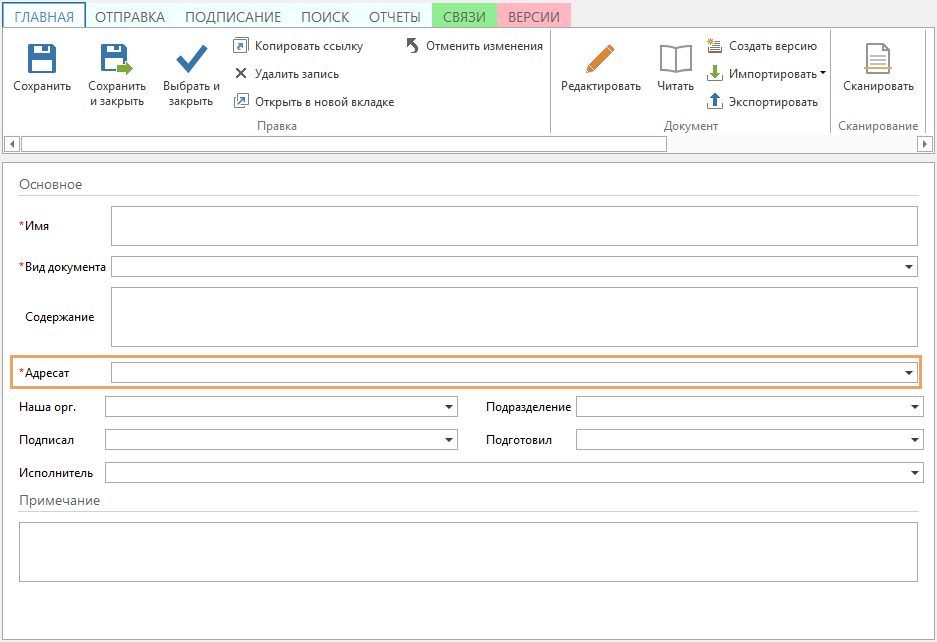The height and width of the screenshot is (642, 937).
Task: Undo changes with the arrow icon
Action: pos(413,46)
